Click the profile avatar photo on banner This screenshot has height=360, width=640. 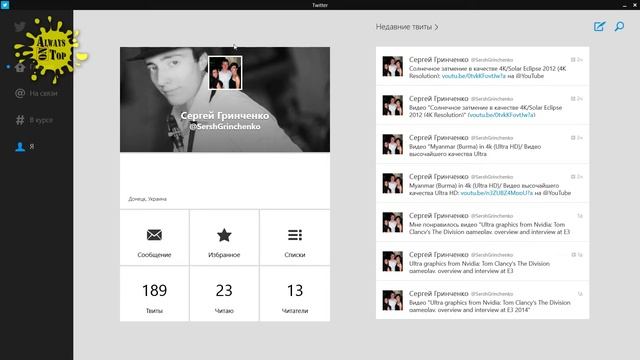click(225, 73)
